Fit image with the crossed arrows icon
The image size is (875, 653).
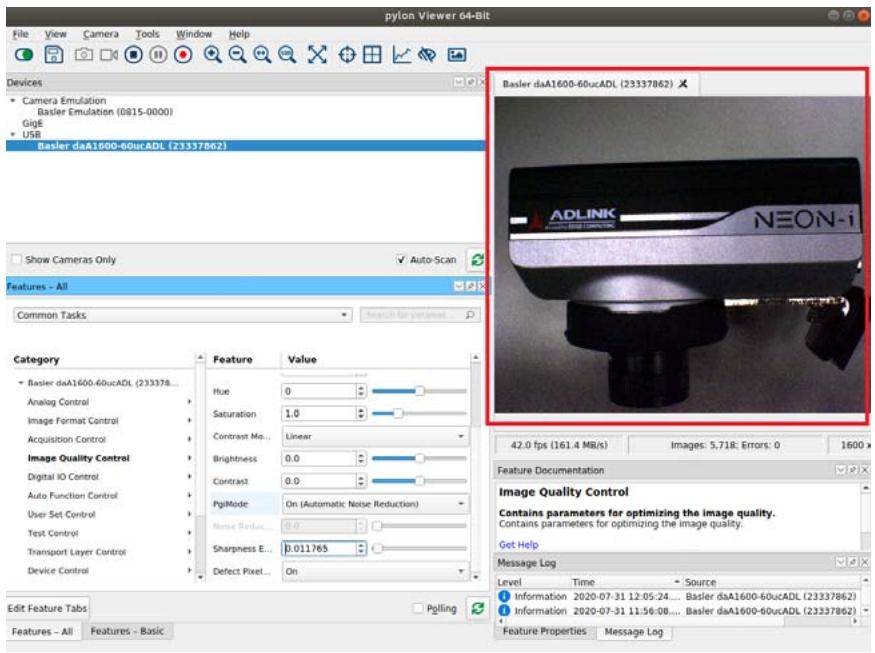pos(317,55)
